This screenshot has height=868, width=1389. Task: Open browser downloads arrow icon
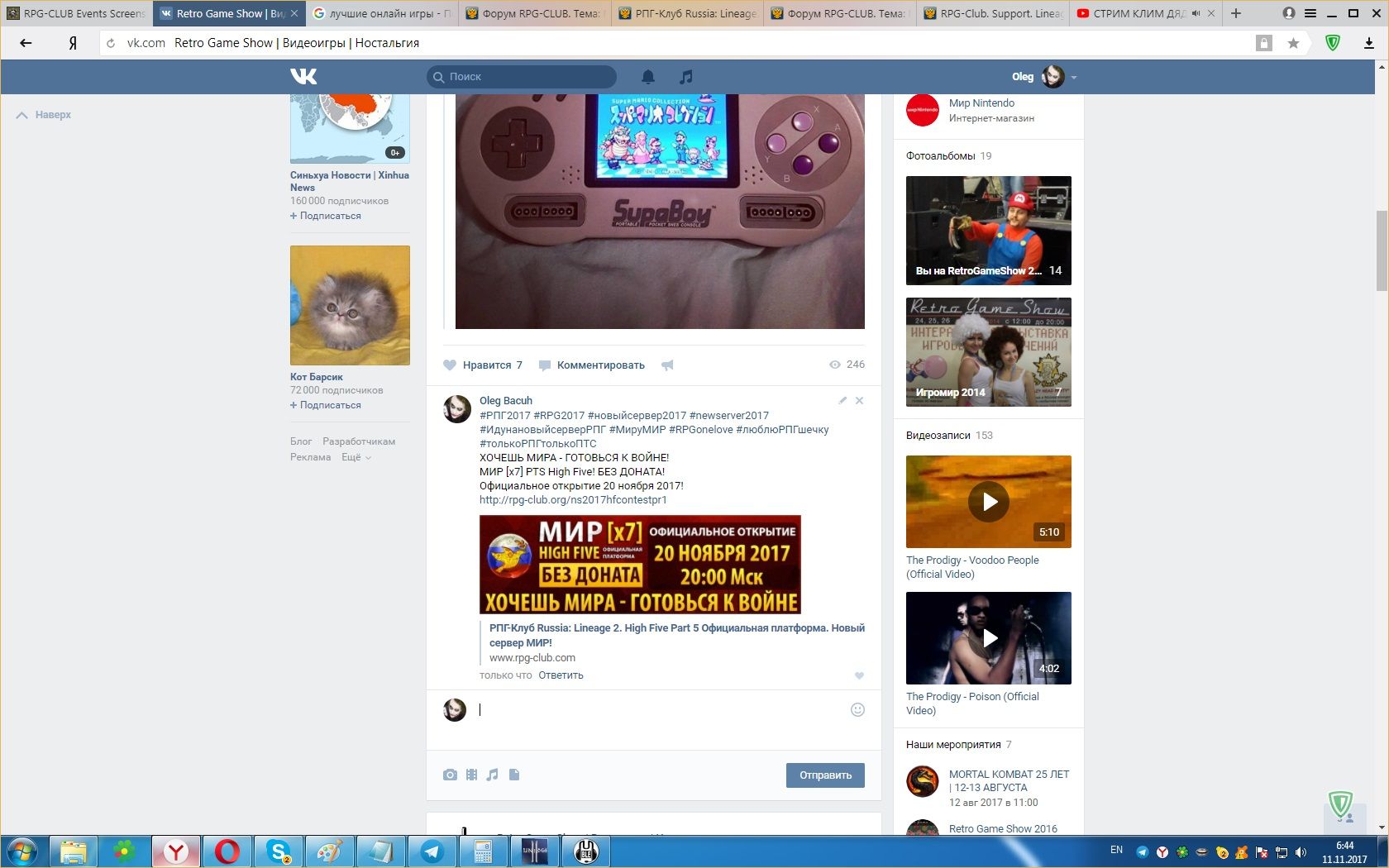click(x=1369, y=43)
